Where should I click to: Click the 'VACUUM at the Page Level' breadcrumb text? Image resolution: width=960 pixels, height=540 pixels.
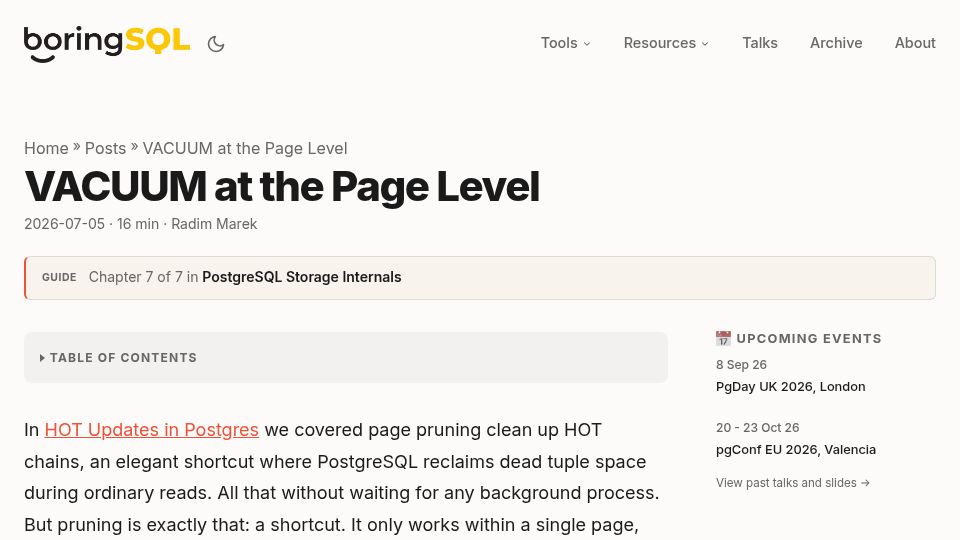click(x=245, y=148)
